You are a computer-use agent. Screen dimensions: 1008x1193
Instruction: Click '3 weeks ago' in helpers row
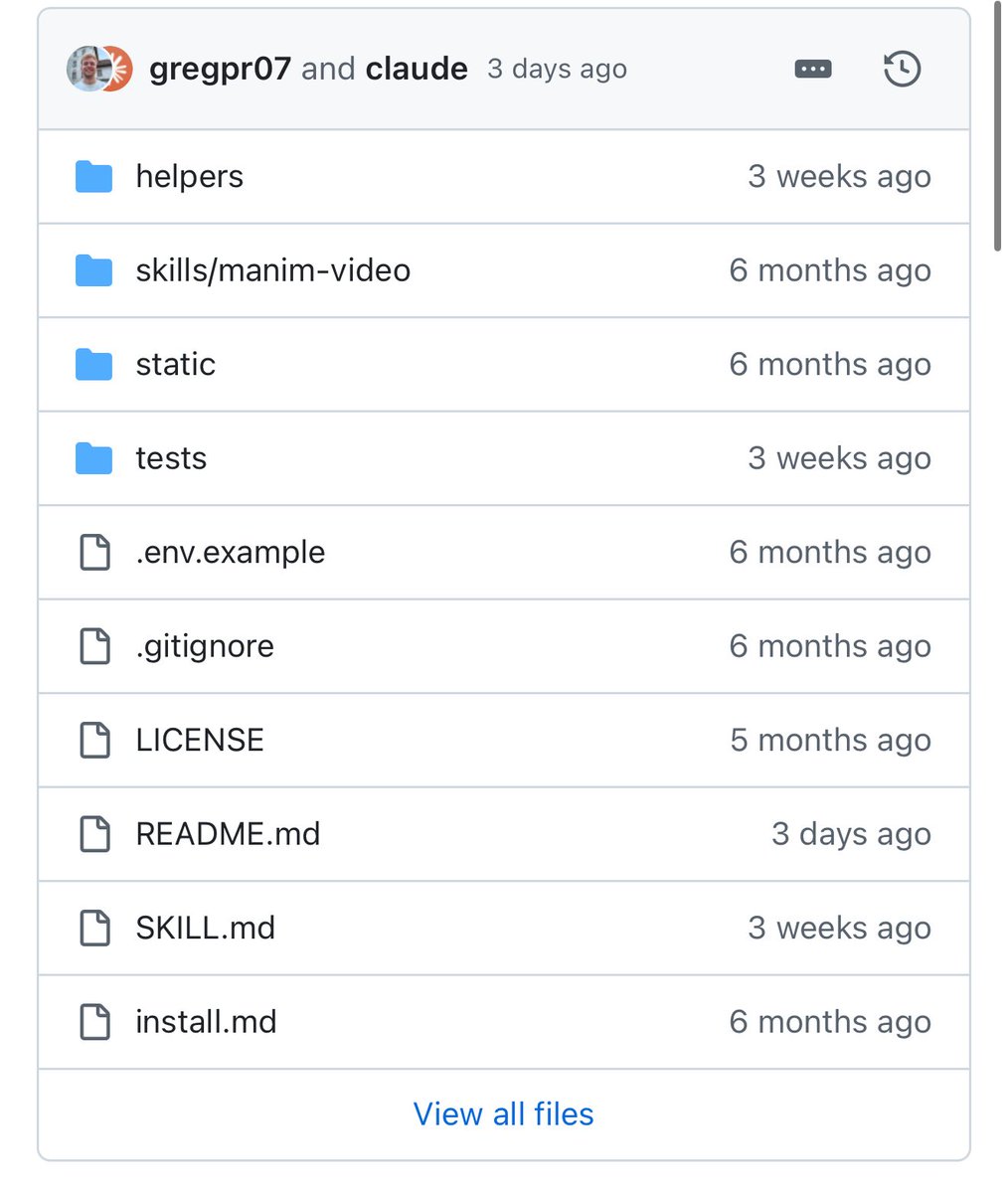(840, 177)
